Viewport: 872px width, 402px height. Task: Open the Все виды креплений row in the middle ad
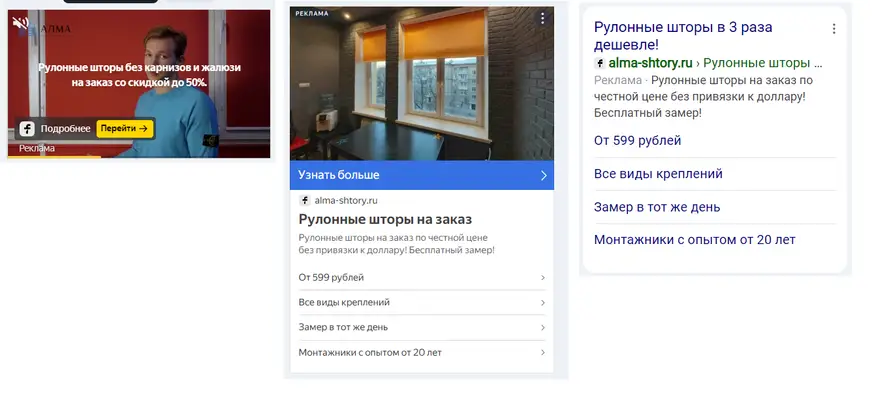pyautogui.click(x=422, y=302)
